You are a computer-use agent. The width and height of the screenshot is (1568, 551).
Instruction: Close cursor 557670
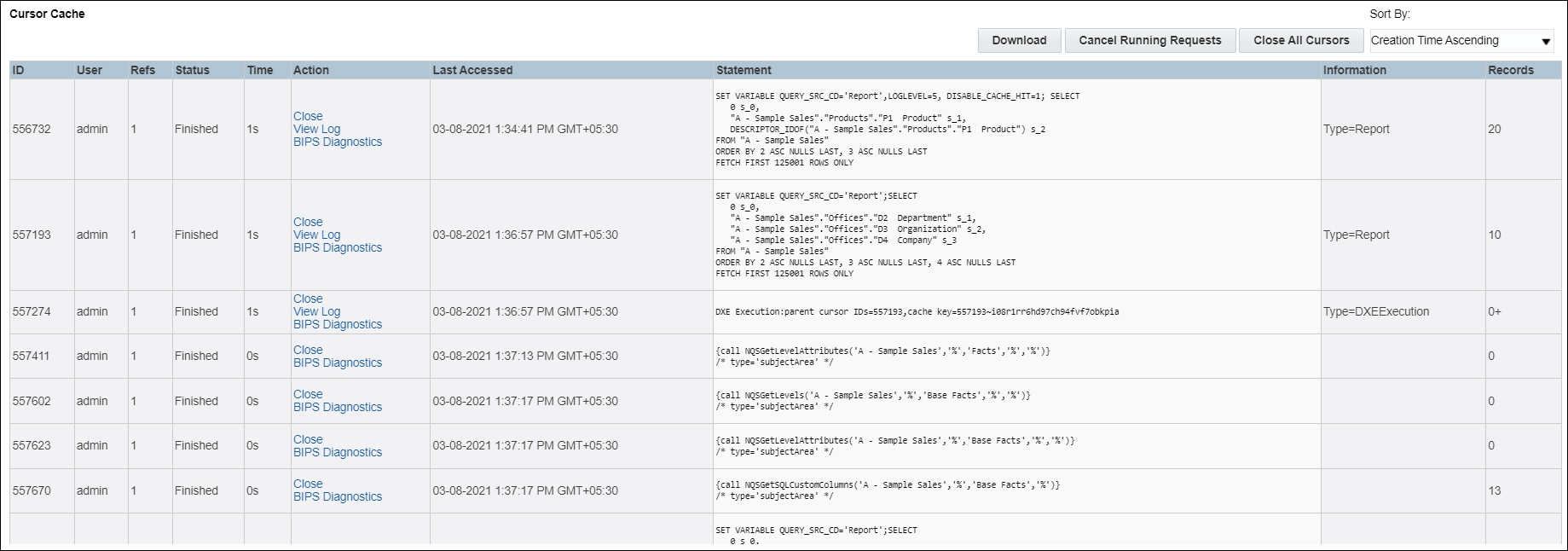[x=308, y=484]
